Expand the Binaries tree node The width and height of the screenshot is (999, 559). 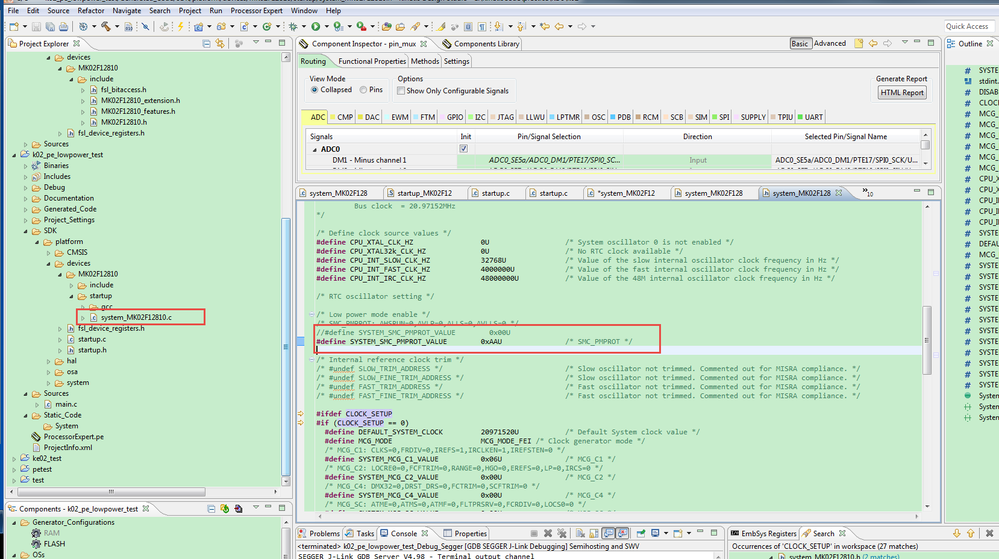pyautogui.click(x=26, y=166)
